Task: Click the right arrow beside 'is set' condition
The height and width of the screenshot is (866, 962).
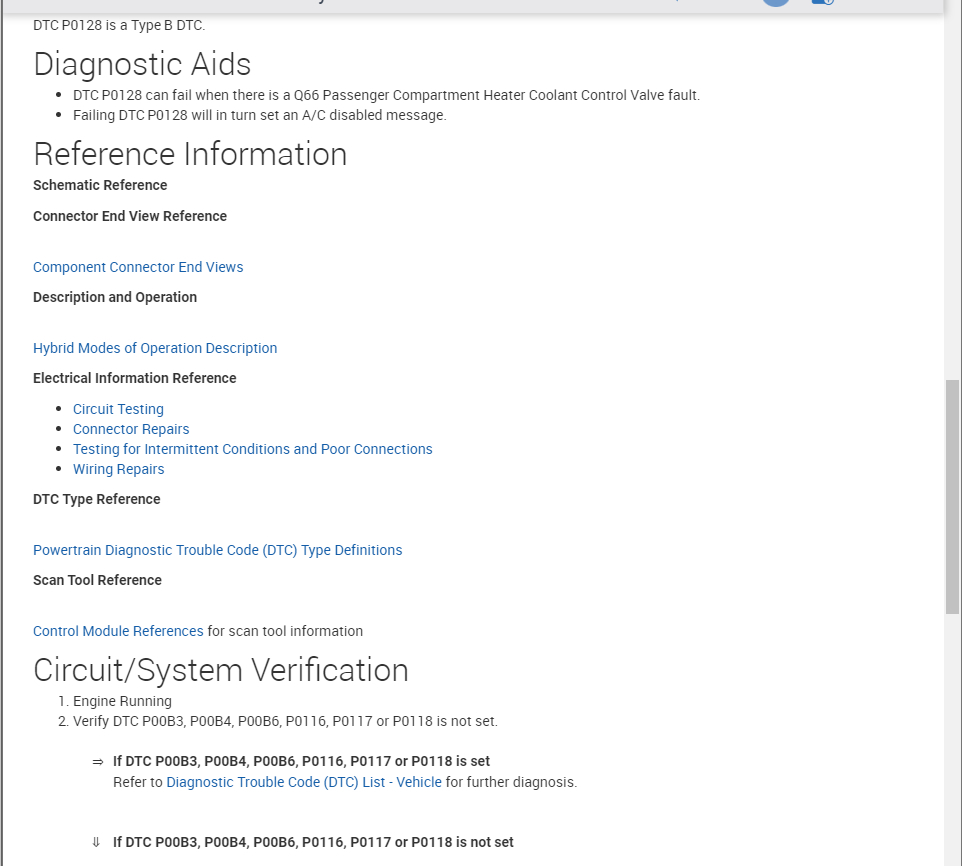Action: click(98, 762)
